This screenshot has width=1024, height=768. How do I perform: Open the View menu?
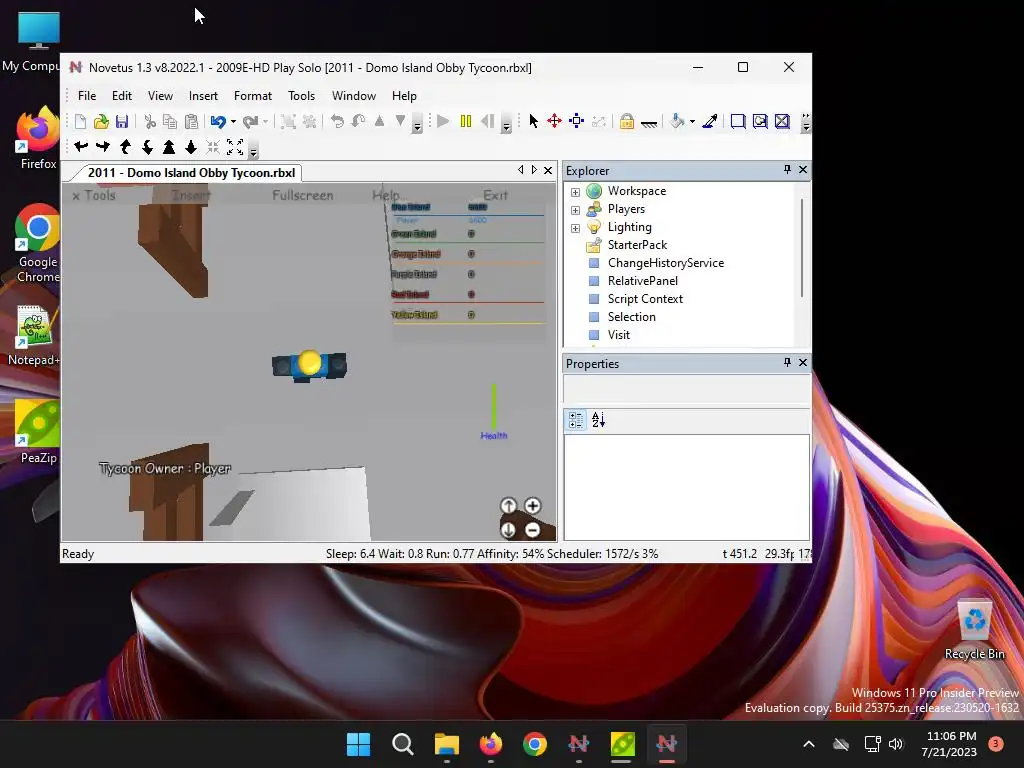pyautogui.click(x=160, y=96)
